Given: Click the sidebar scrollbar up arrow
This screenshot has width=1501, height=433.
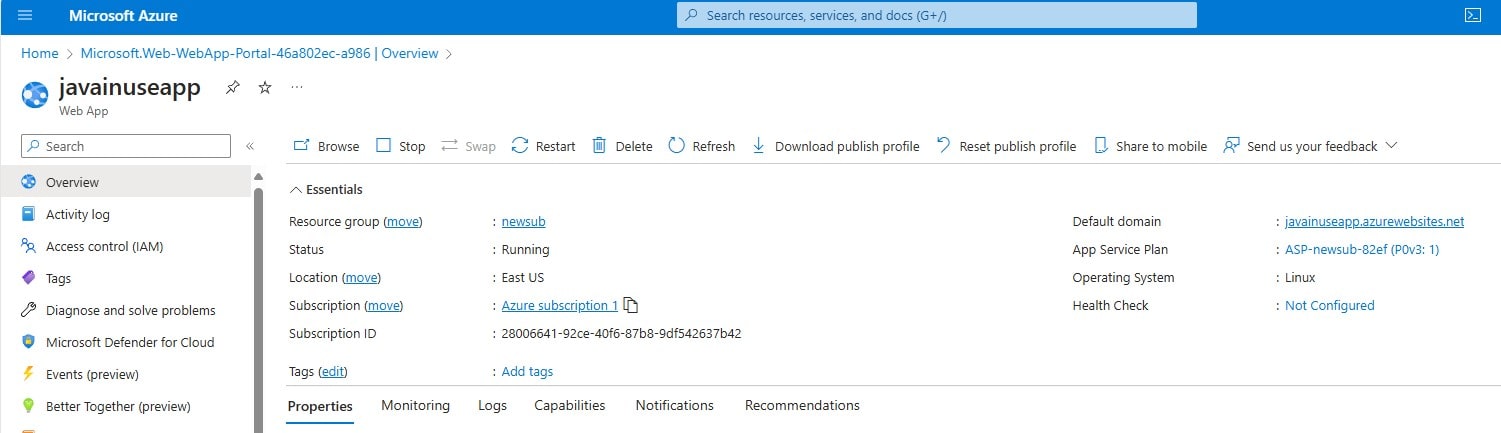Looking at the screenshot, I should 258,177.
